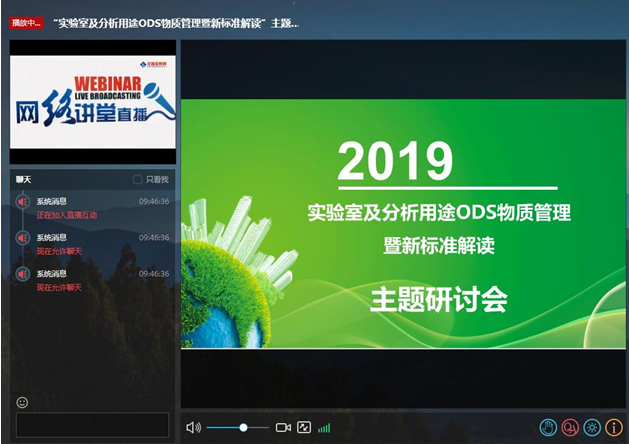Raise hand using the blue hand icon
This screenshot has width=629, height=444.
point(548,428)
